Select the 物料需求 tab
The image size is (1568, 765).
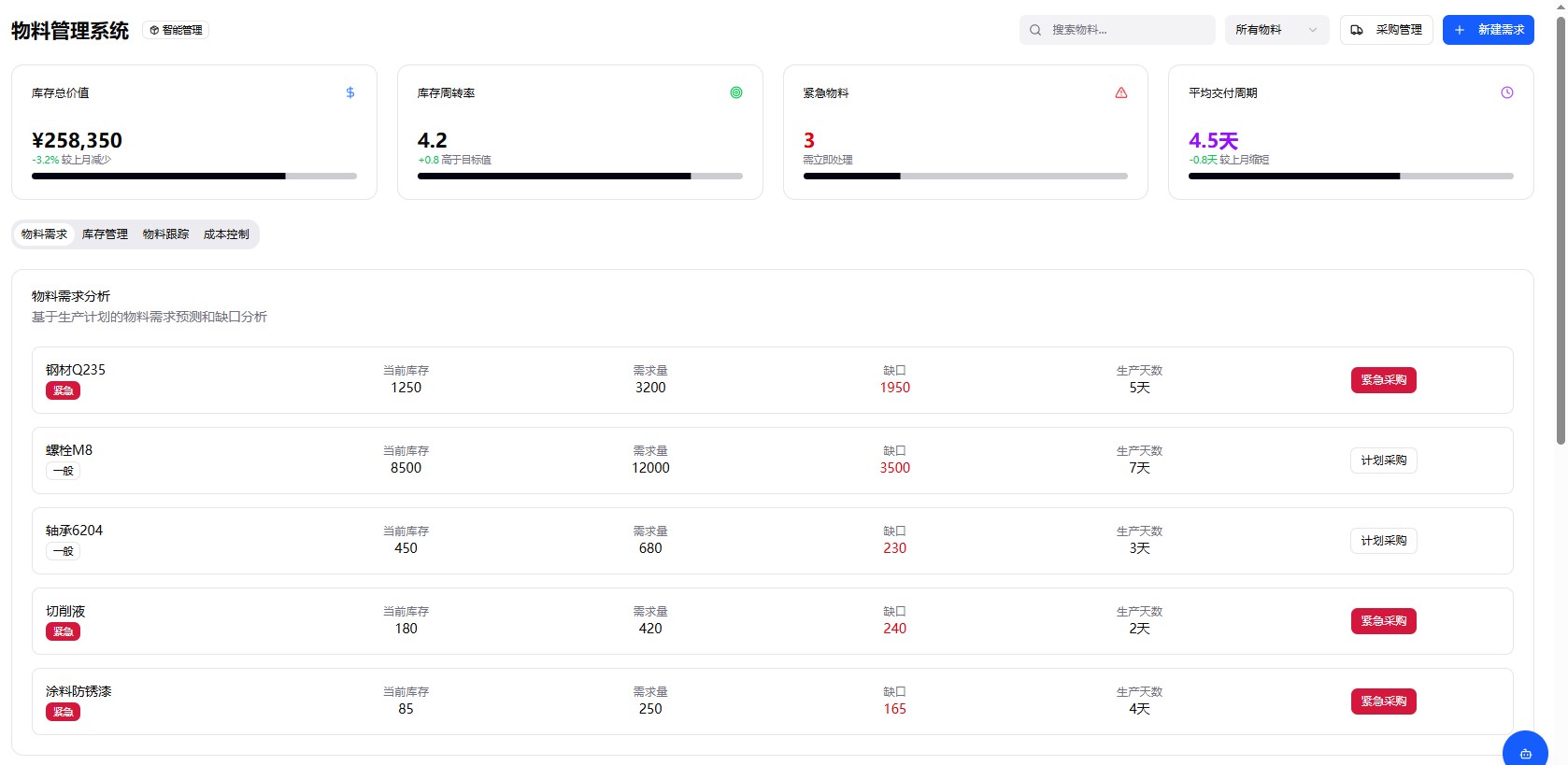pyautogui.click(x=44, y=234)
